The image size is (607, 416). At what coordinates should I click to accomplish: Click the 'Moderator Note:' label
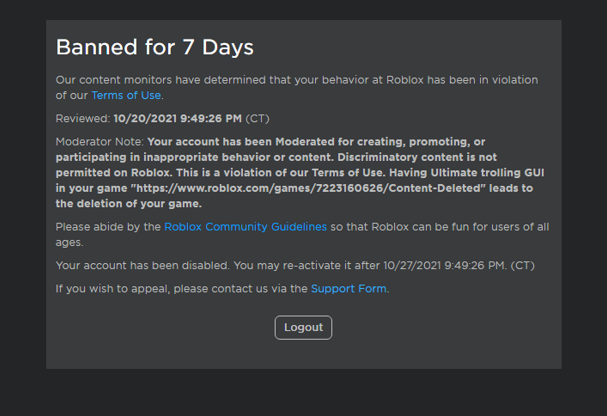(x=99, y=142)
